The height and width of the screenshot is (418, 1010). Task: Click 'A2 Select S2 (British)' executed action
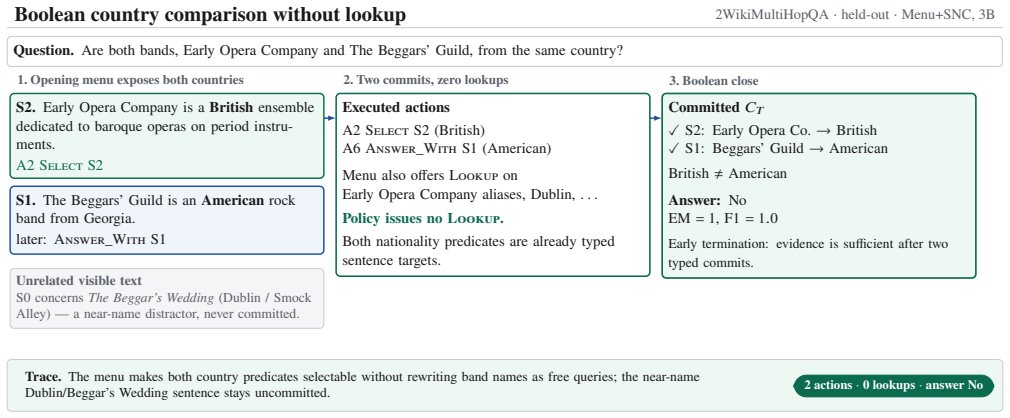pos(414,131)
